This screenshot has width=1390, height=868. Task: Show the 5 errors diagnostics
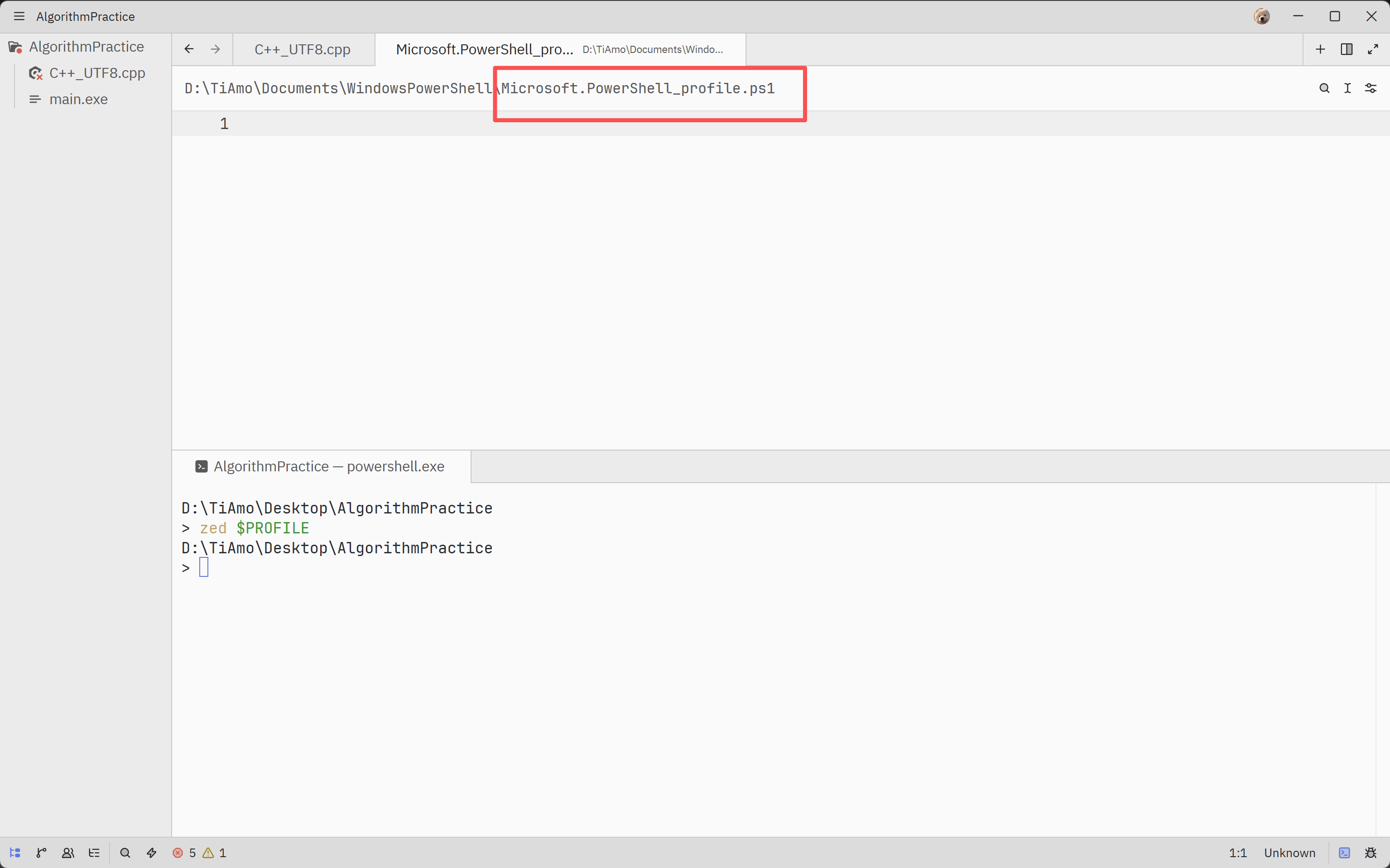pyautogui.click(x=184, y=853)
